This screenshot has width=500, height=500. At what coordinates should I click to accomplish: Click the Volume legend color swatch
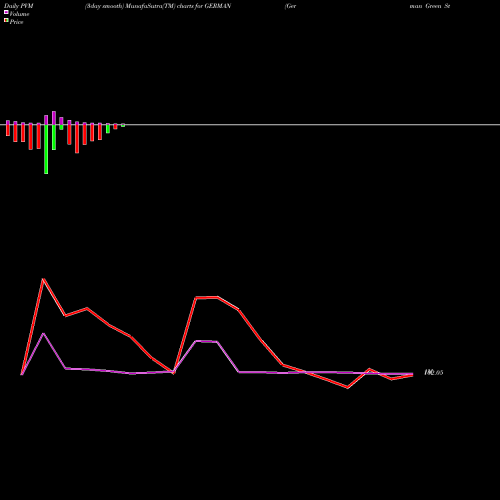tap(6, 12)
